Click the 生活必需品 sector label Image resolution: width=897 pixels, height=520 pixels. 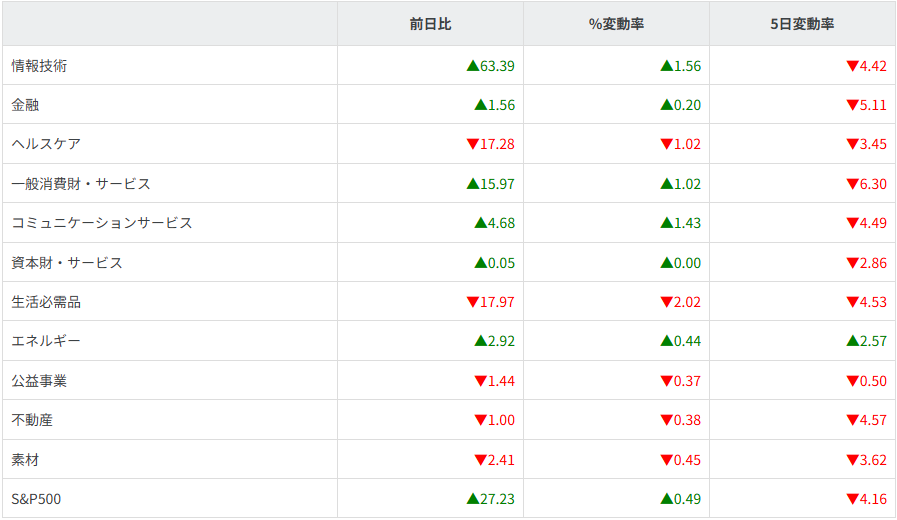[46, 302]
